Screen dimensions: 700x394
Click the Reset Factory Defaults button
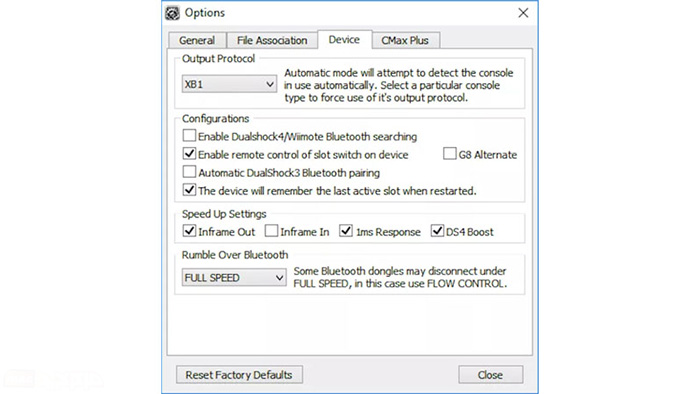tap(239, 375)
